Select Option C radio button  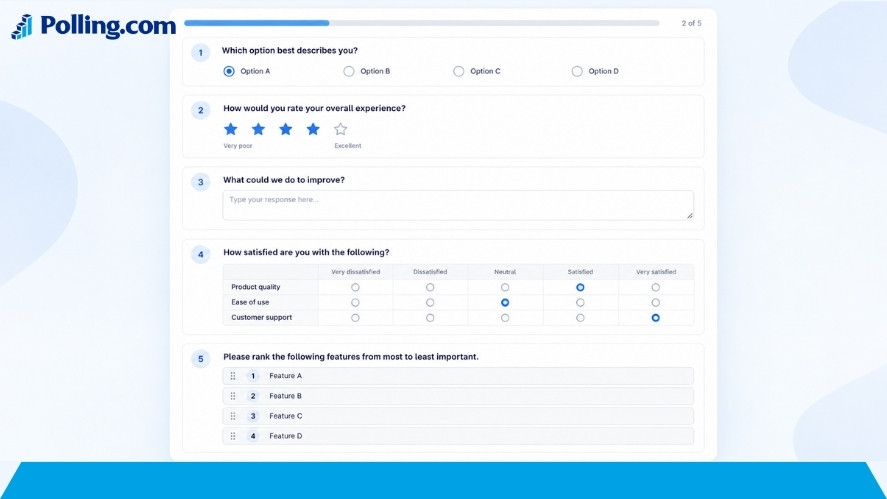click(458, 71)
